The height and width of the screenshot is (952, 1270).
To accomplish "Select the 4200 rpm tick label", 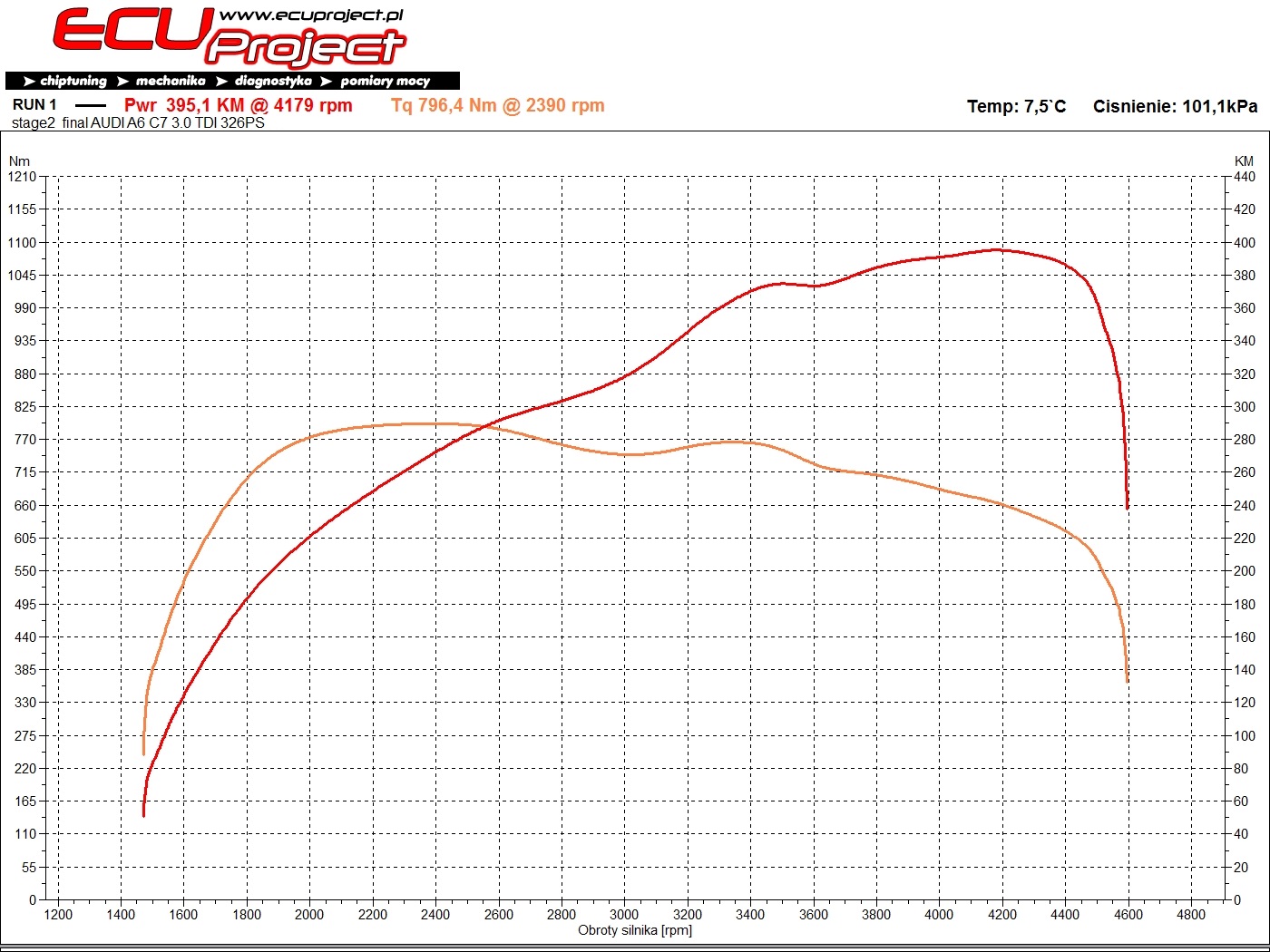I will (x=1002, y=915).
